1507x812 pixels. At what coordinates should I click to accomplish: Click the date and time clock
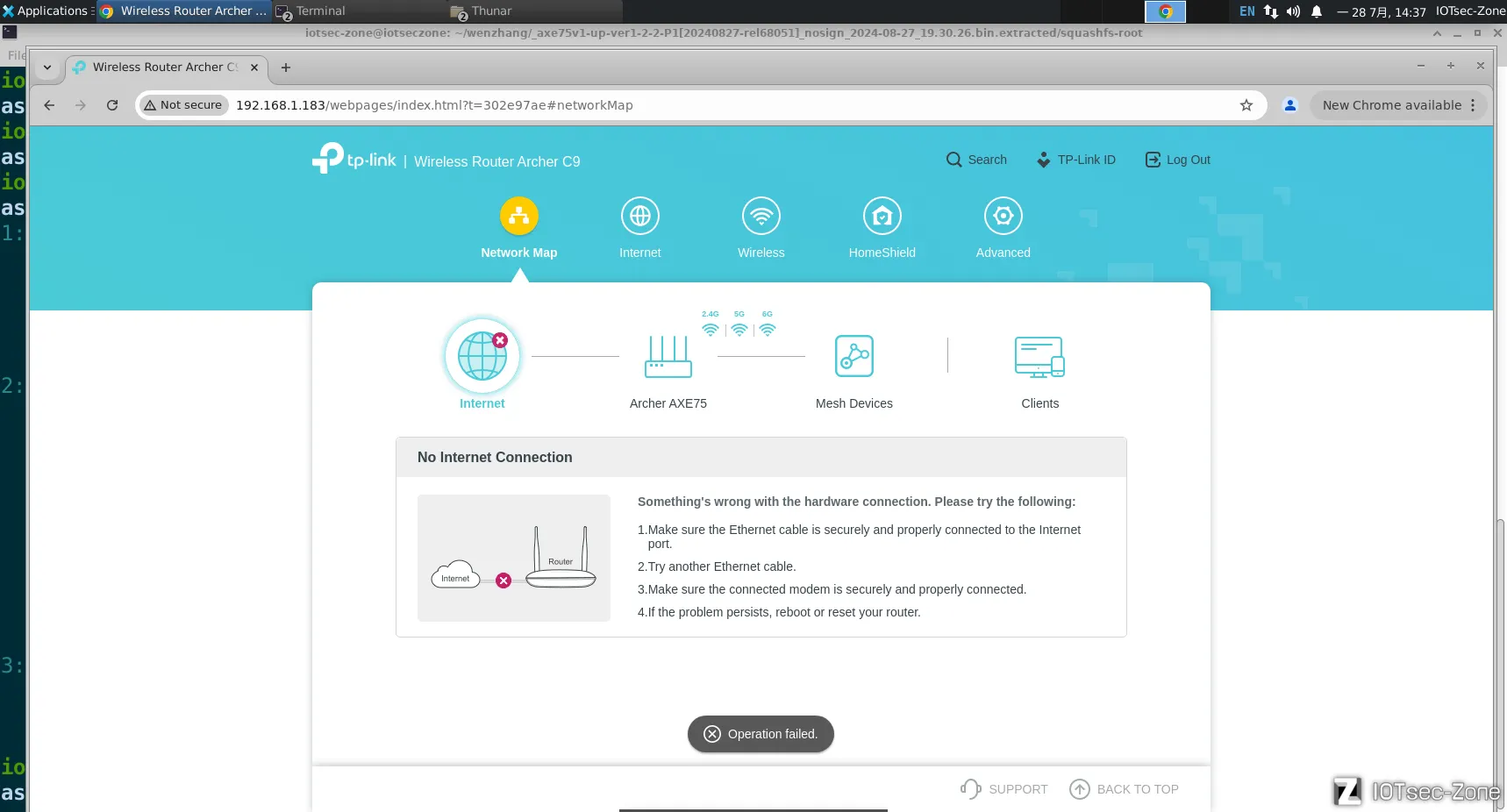coord(1381,12)
